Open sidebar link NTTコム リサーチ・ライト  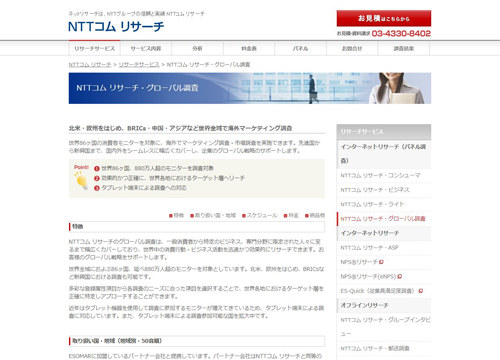click(372, 204)
